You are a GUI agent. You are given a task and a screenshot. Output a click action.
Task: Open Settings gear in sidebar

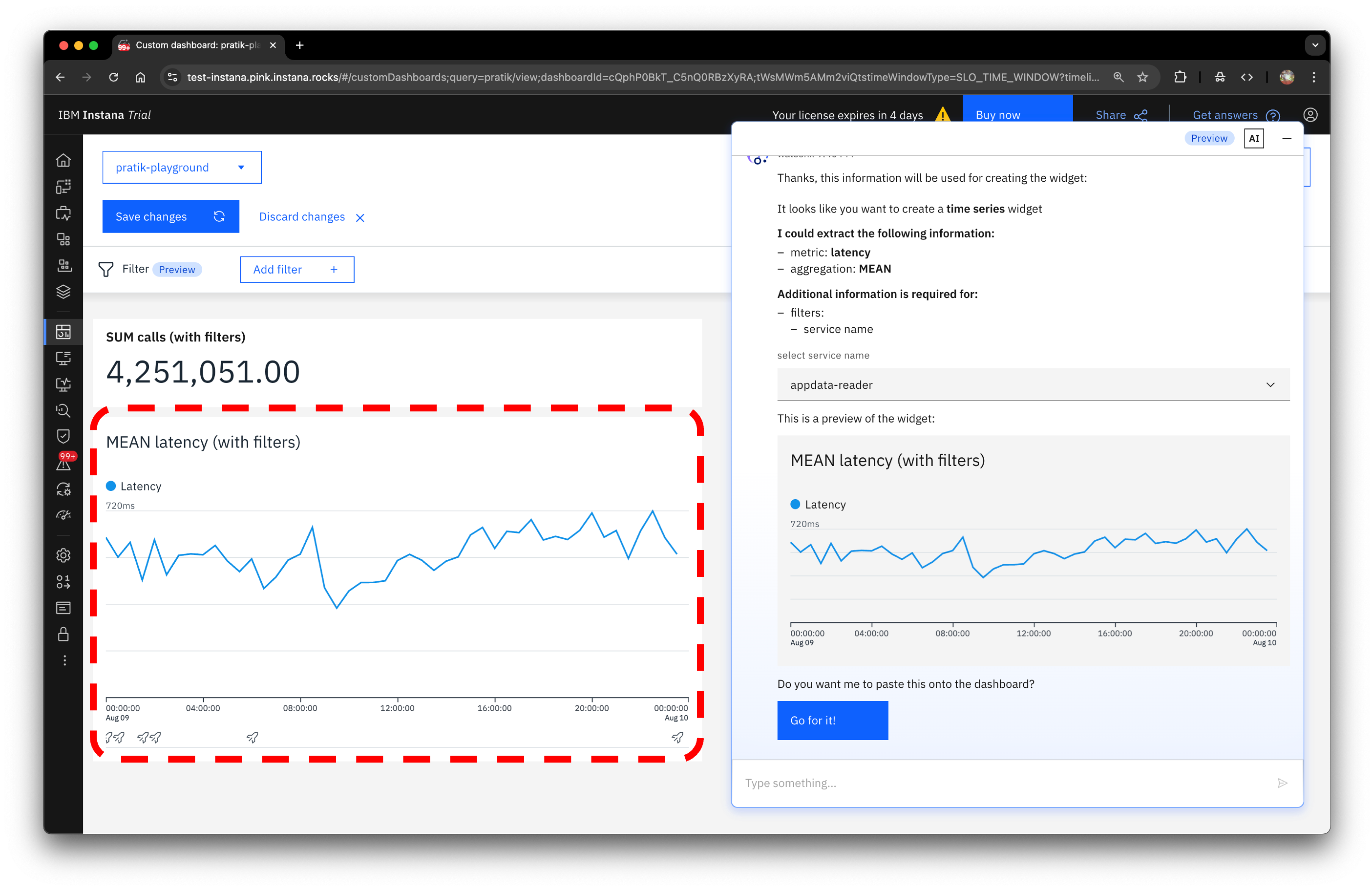coord(63,555)
